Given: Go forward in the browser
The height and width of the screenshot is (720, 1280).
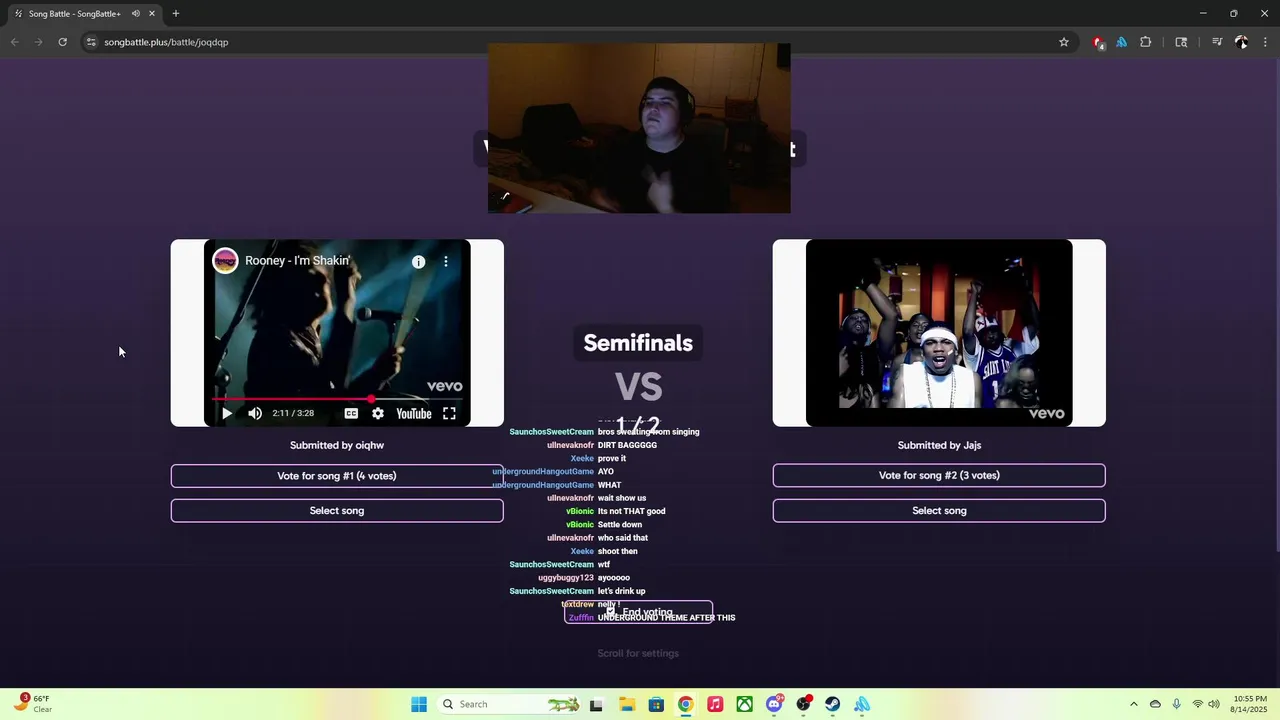Looking at the screenshot, I should click(x=38, y=42).
